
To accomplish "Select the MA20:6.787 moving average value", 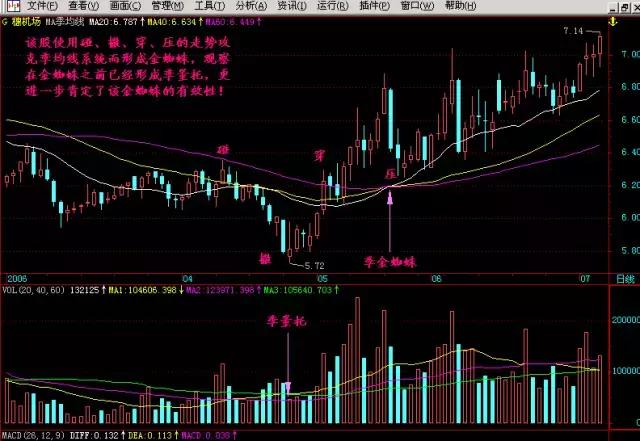I will [113, 22].
